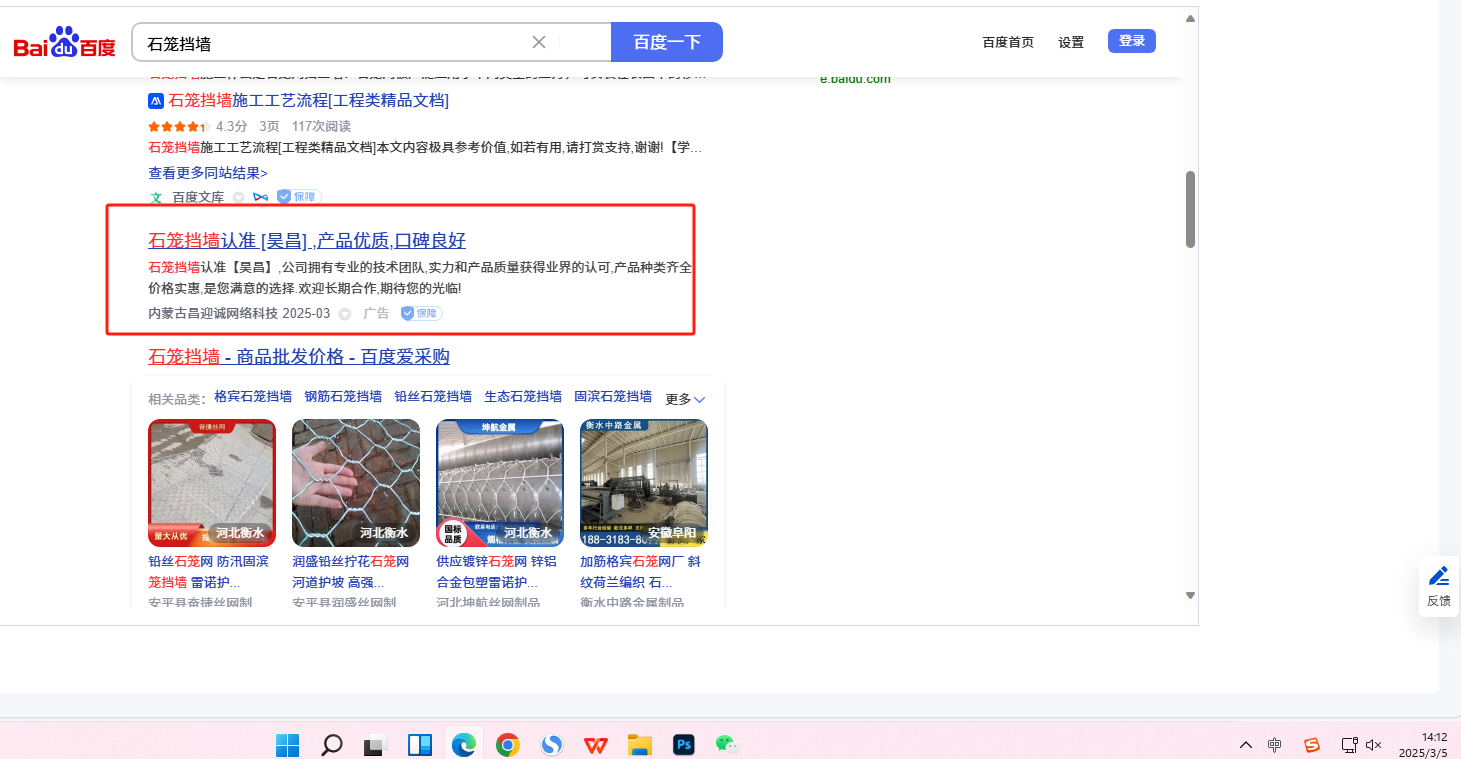Viewport: 1461px width, 759px height.
Task: Click the 保障 shield badge on the 昊昌 ad
Action: coord(421,313)
